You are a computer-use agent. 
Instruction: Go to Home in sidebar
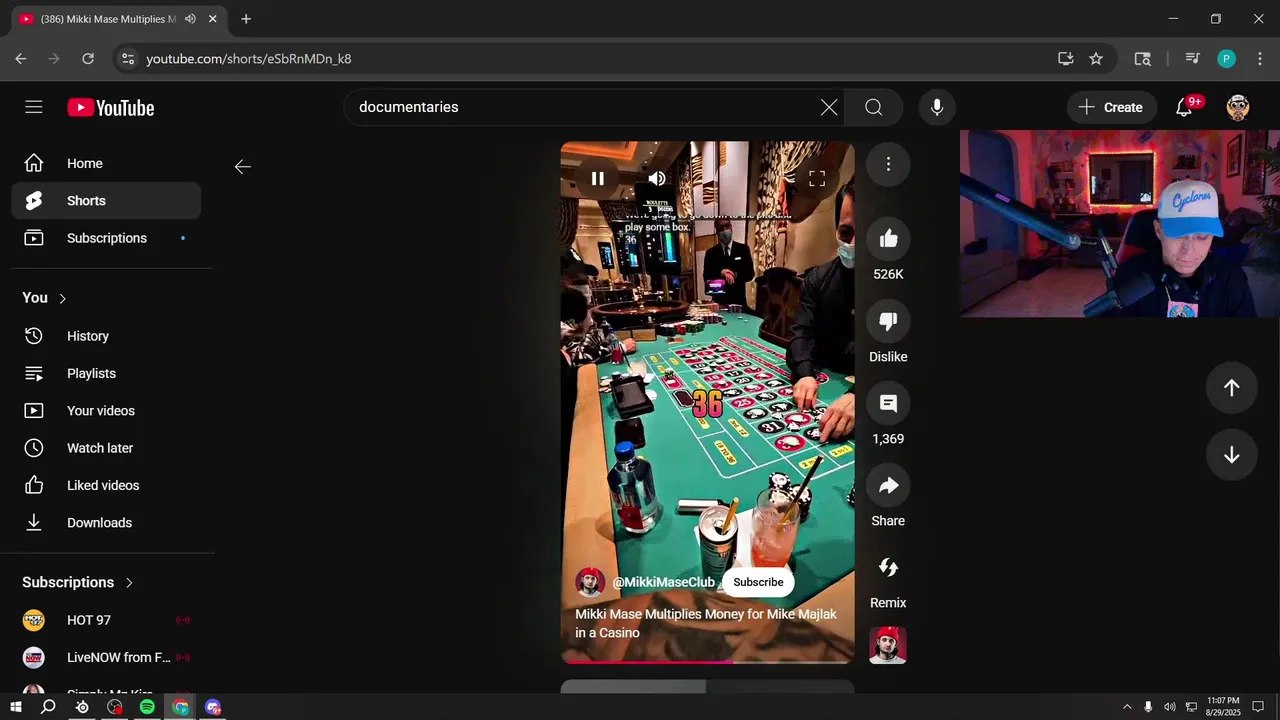[106, 163]
